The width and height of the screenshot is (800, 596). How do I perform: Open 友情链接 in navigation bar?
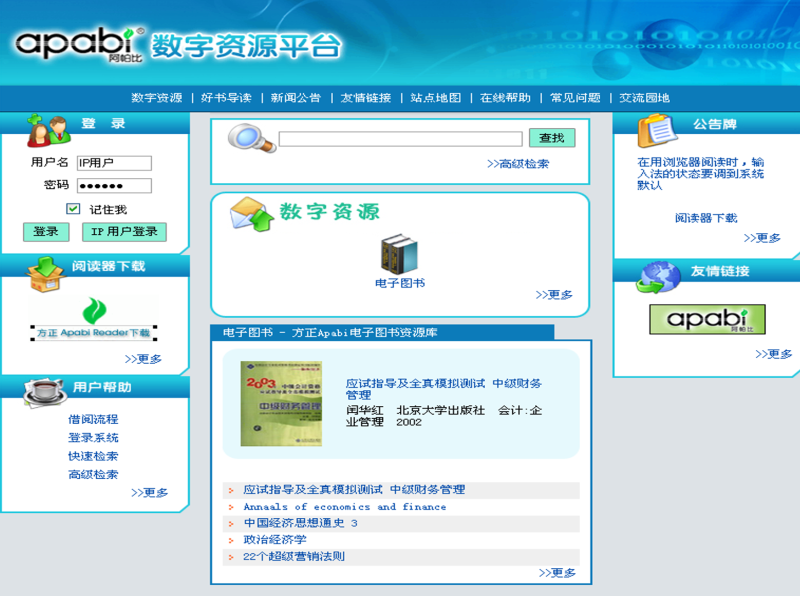[366, 98]
